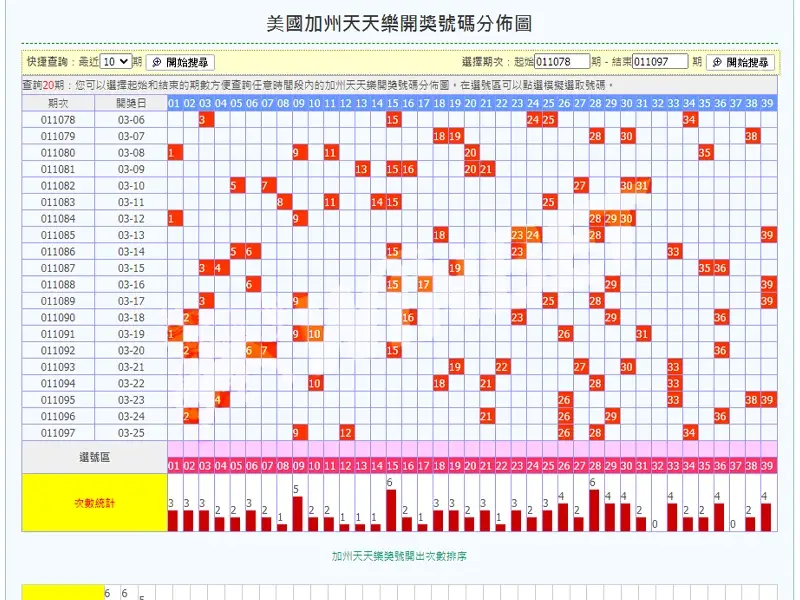
Task: Click drawn number 8 in row 011083
Action: coord(284,202)
